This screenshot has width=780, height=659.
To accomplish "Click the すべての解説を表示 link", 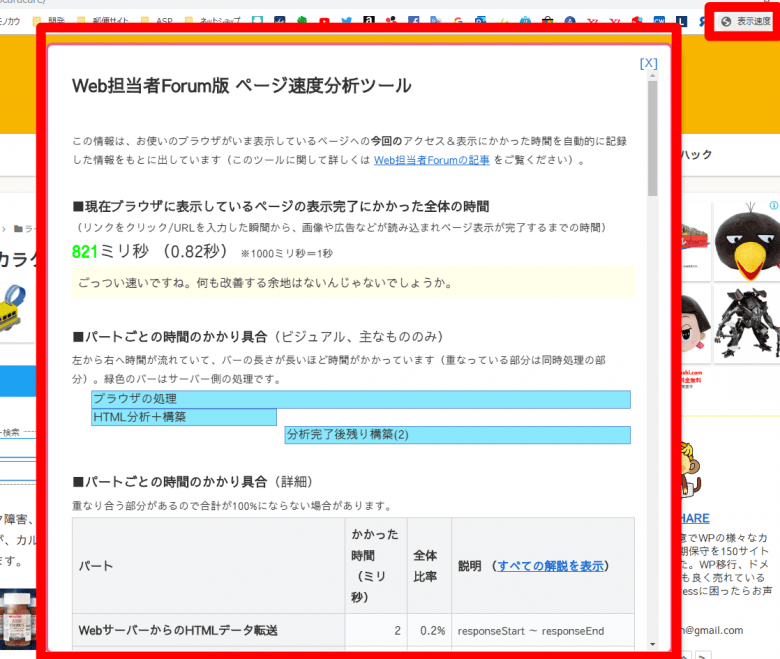I will click(550, 566).
